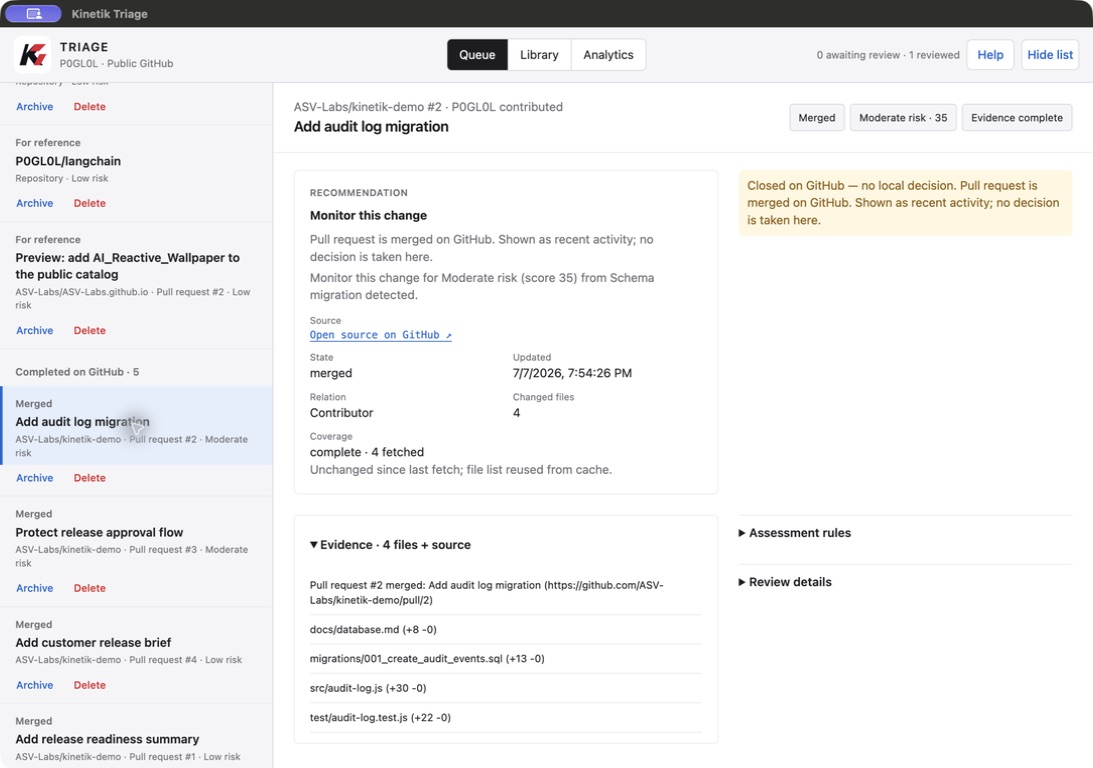Viewport: 1093px width, 768px height.
Task: Open source on GitHub link
Action: coord(381,335)
